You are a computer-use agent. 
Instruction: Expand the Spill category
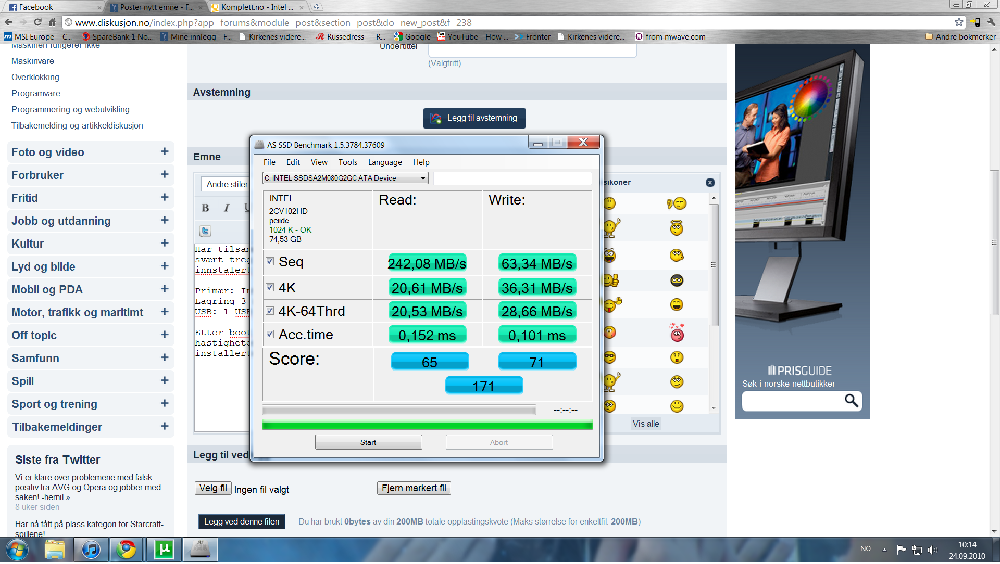[x=165, y=380]
